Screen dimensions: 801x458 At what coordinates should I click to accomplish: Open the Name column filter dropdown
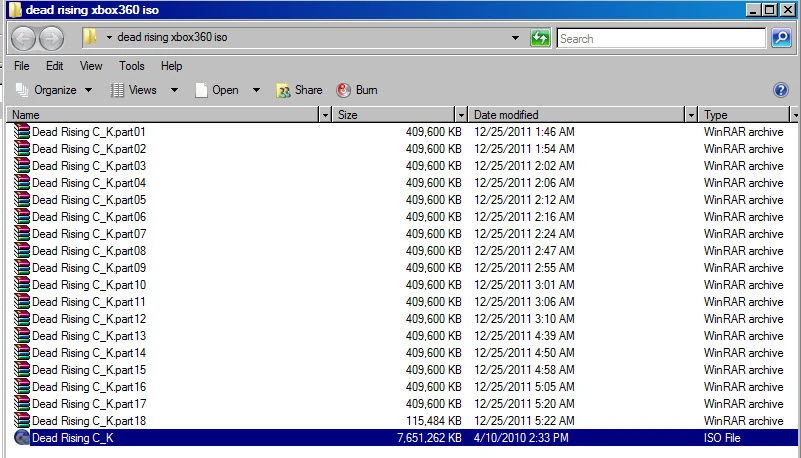[x=325, y=115]
